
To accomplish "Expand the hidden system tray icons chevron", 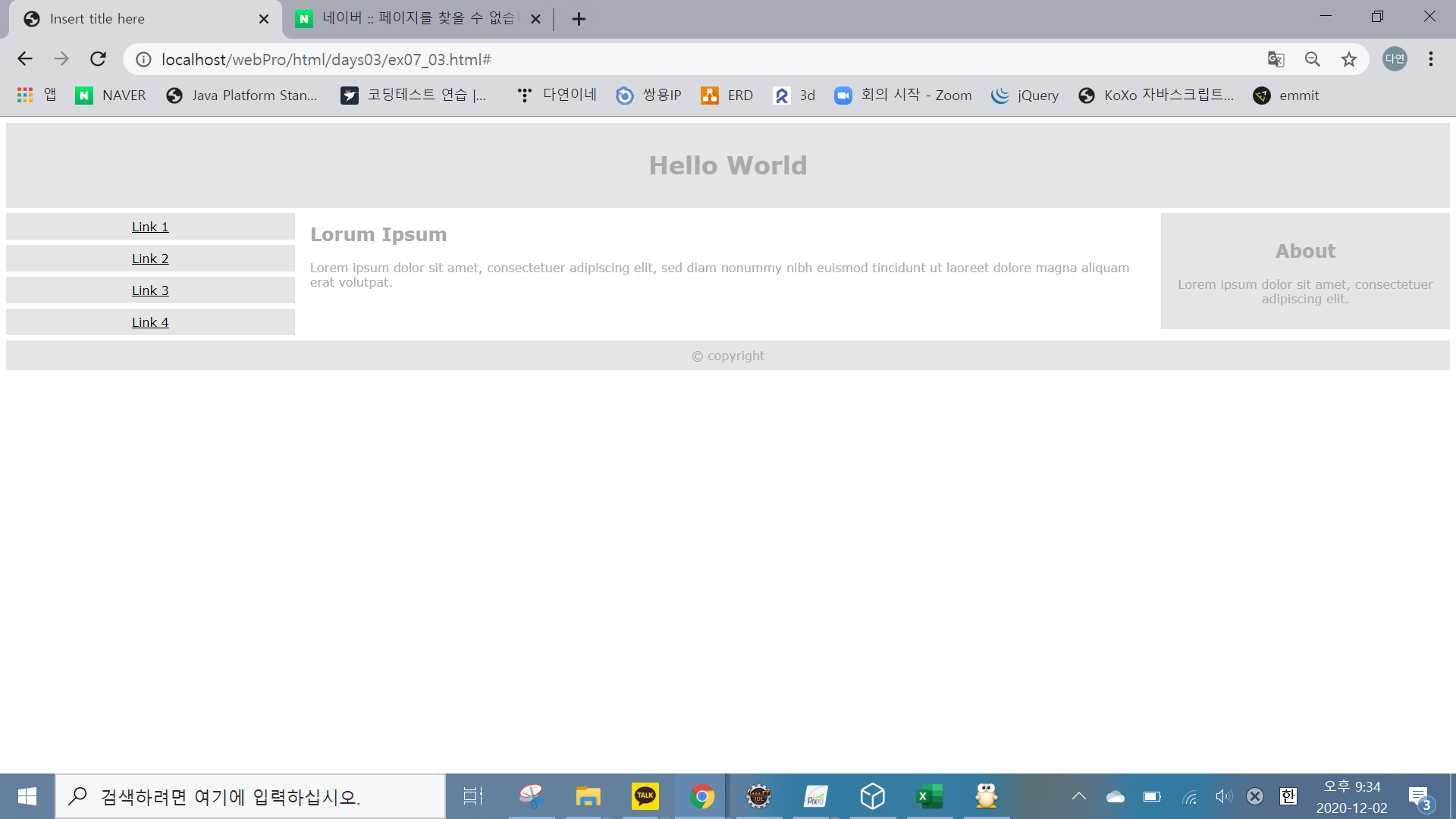I will (x=1078, y=796).
